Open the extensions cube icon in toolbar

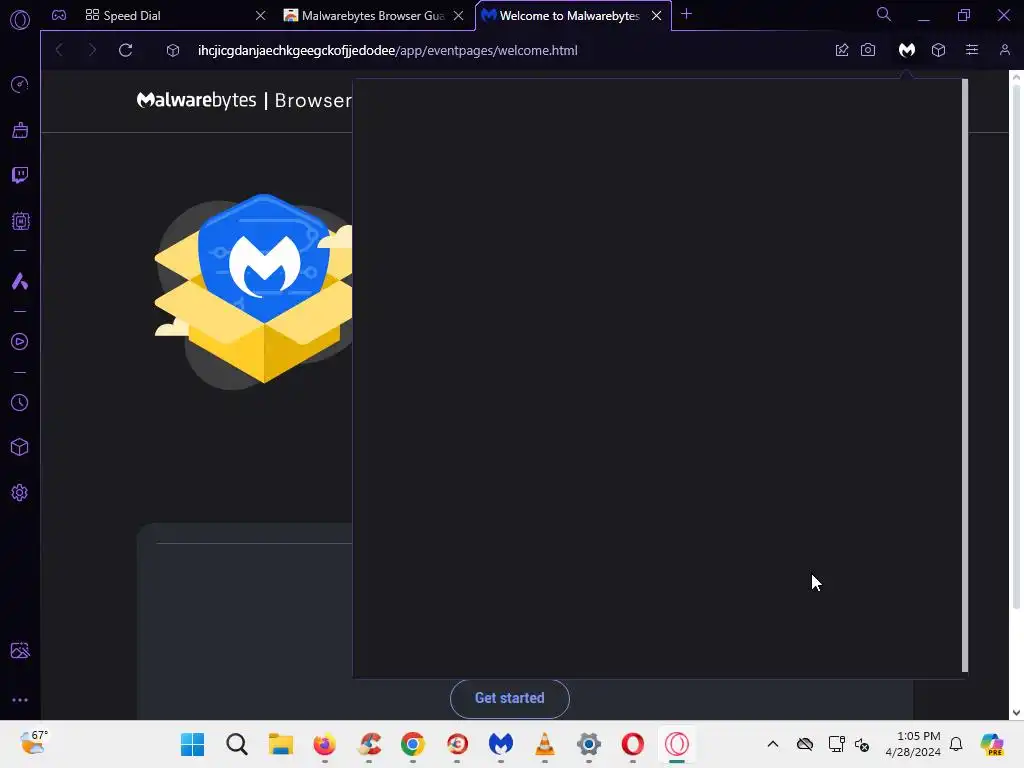(x=938, y=50)
